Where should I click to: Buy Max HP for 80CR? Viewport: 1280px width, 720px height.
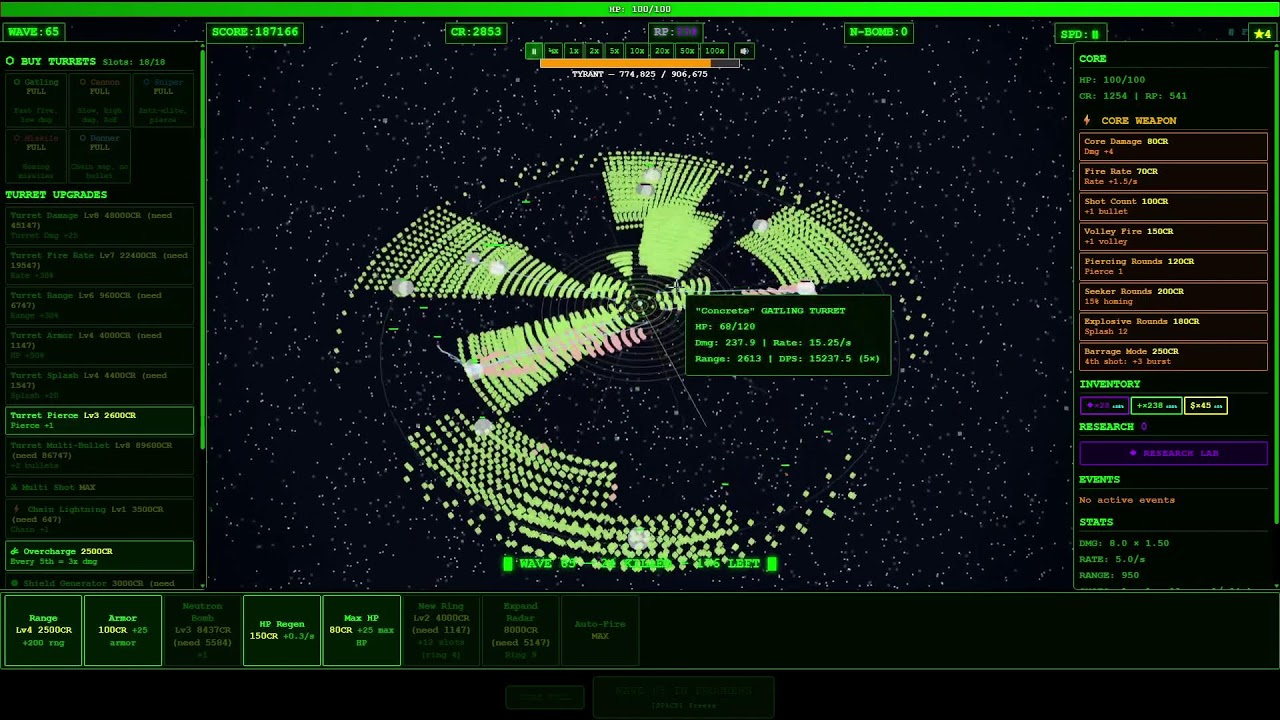361,630
